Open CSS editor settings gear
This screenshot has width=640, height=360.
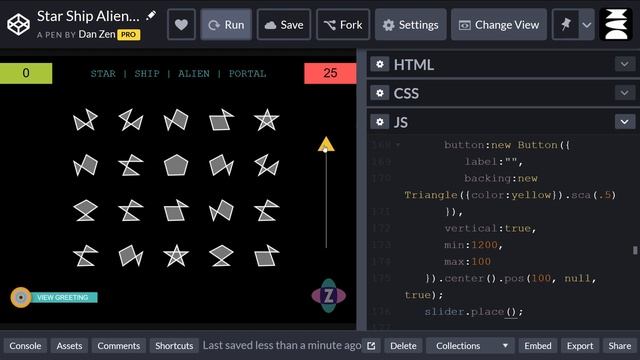click(x=380, y=93)
